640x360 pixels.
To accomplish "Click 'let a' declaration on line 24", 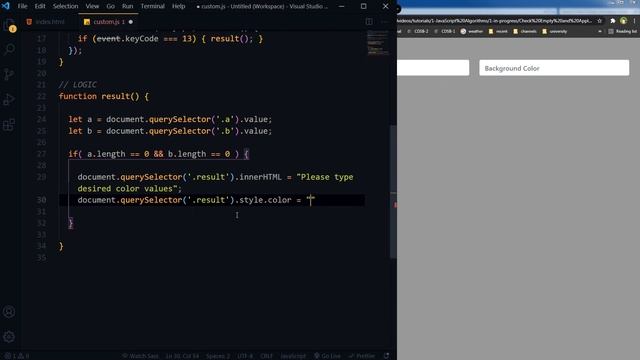I will click(80, 119).
